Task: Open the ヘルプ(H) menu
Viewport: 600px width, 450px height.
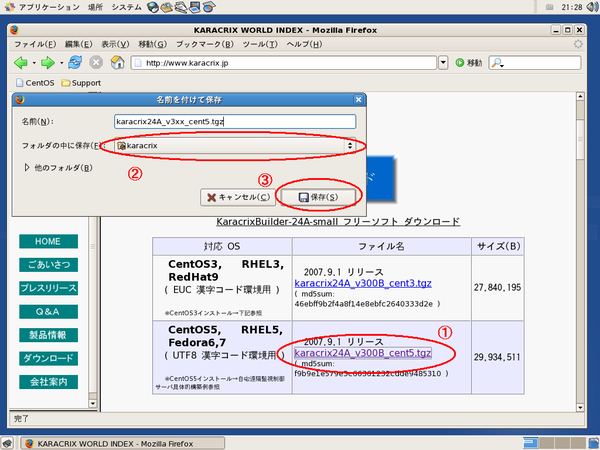Action: pos(304,44)
